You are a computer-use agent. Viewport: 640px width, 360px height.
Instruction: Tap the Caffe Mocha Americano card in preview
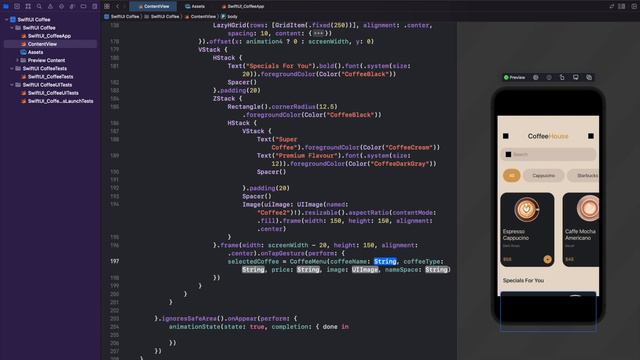click(581, 230)
